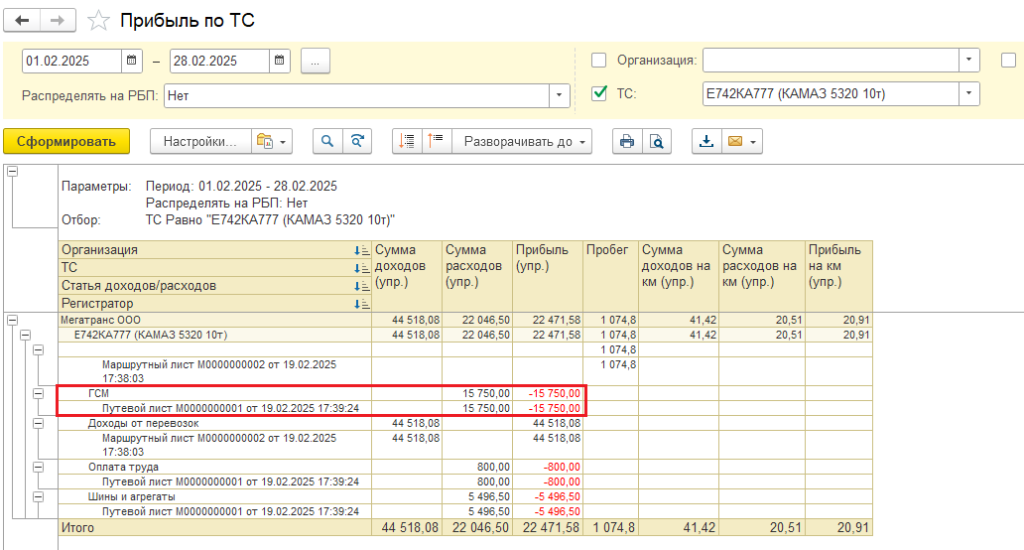Collapse the ГСМ group
This screenshot has width=1024, height=550.
pos(39,393)
